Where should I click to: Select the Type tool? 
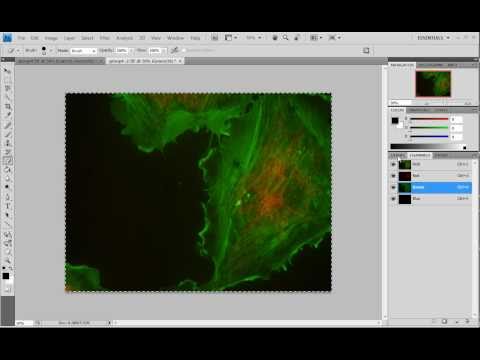coord(7,206)
